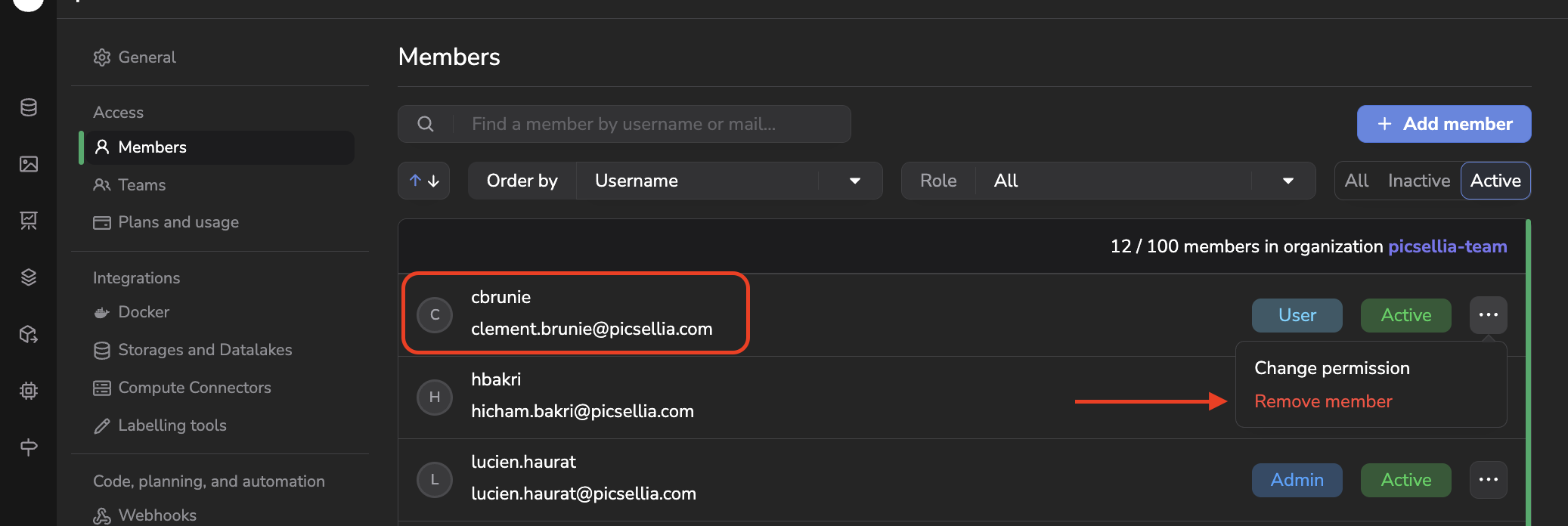This screenshot has height=526, width=1568.
Task: Show only Active members filter
Action: pos(1495,181)
